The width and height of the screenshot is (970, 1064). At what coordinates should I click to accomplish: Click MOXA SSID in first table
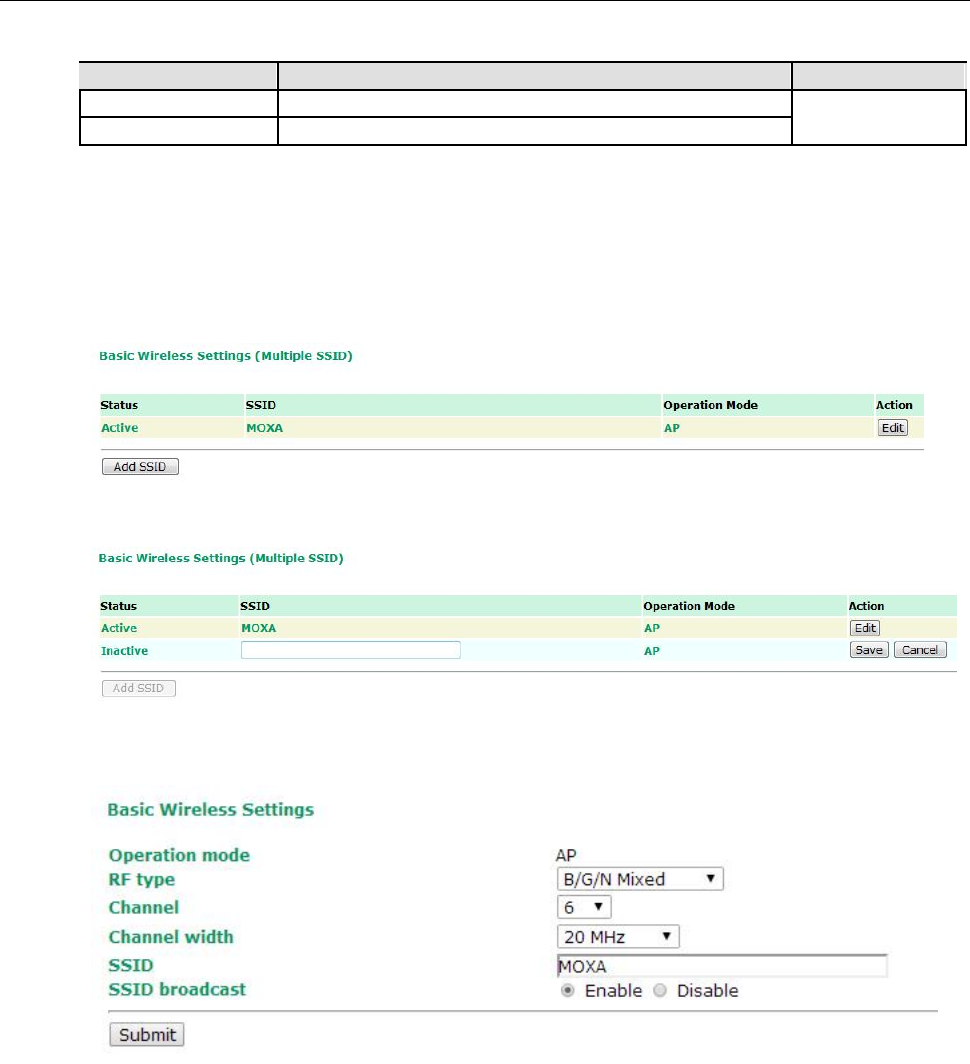[265, 428]
